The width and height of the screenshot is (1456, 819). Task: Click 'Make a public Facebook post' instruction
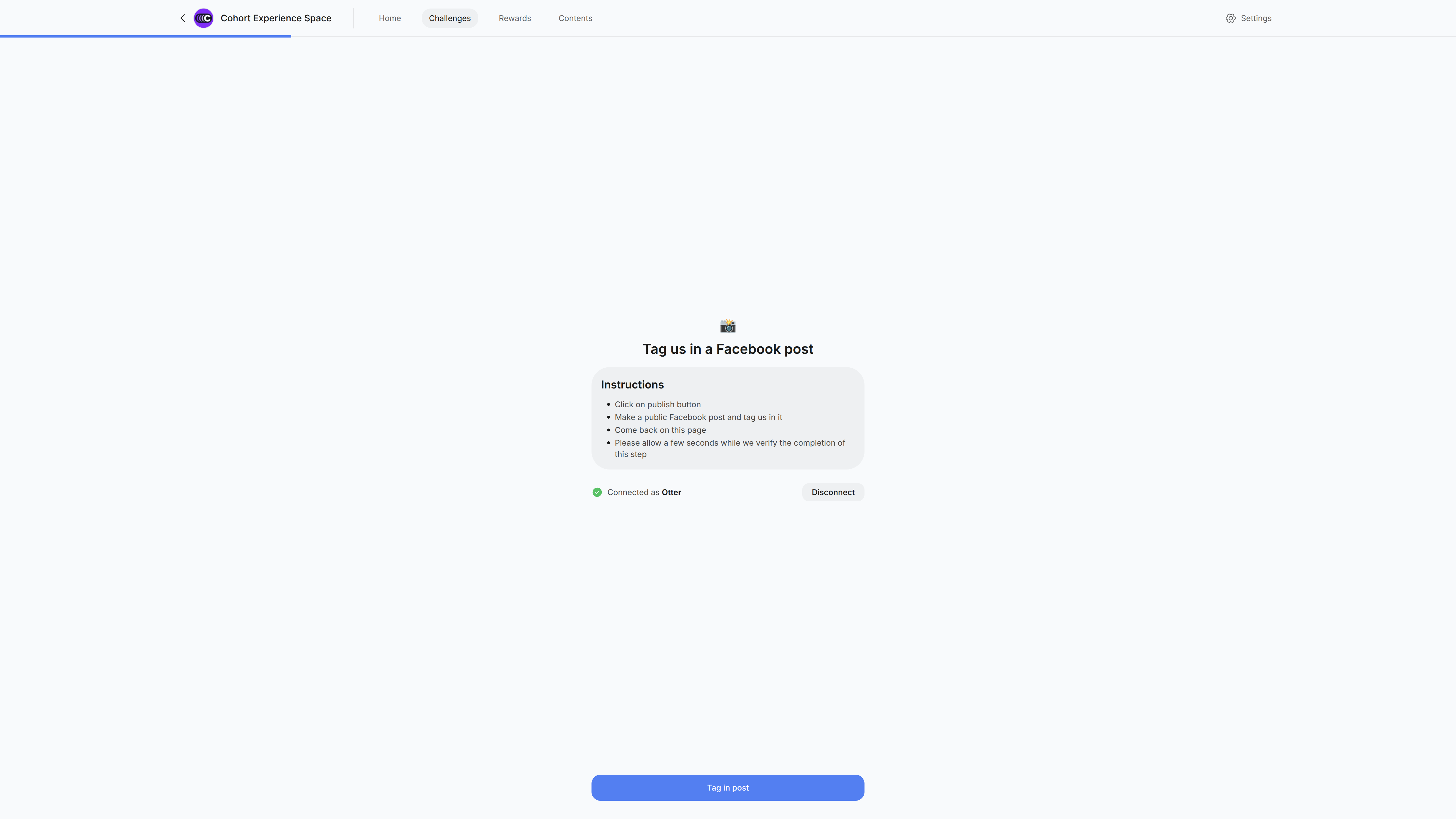tap(698, 417)
